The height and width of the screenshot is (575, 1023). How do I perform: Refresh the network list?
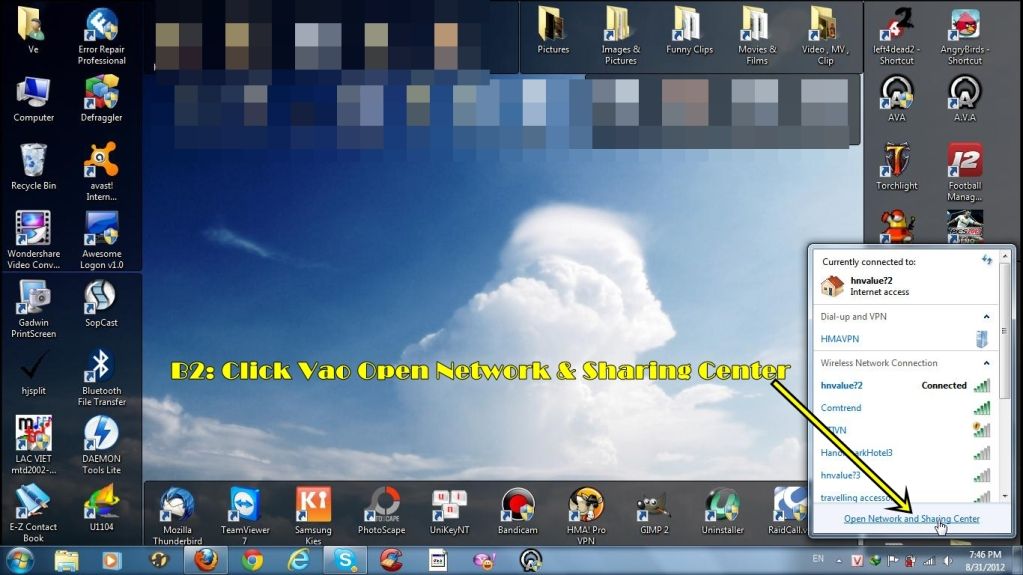(987, 260)
